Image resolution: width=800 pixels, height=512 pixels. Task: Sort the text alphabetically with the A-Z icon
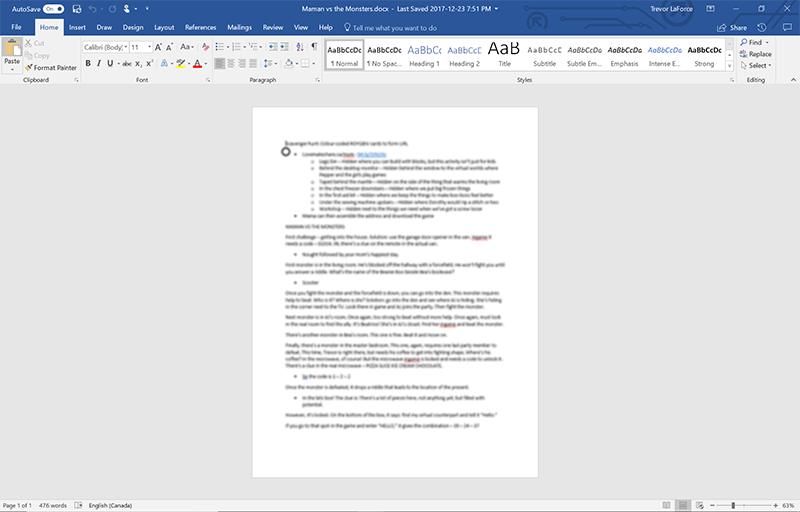300,47
